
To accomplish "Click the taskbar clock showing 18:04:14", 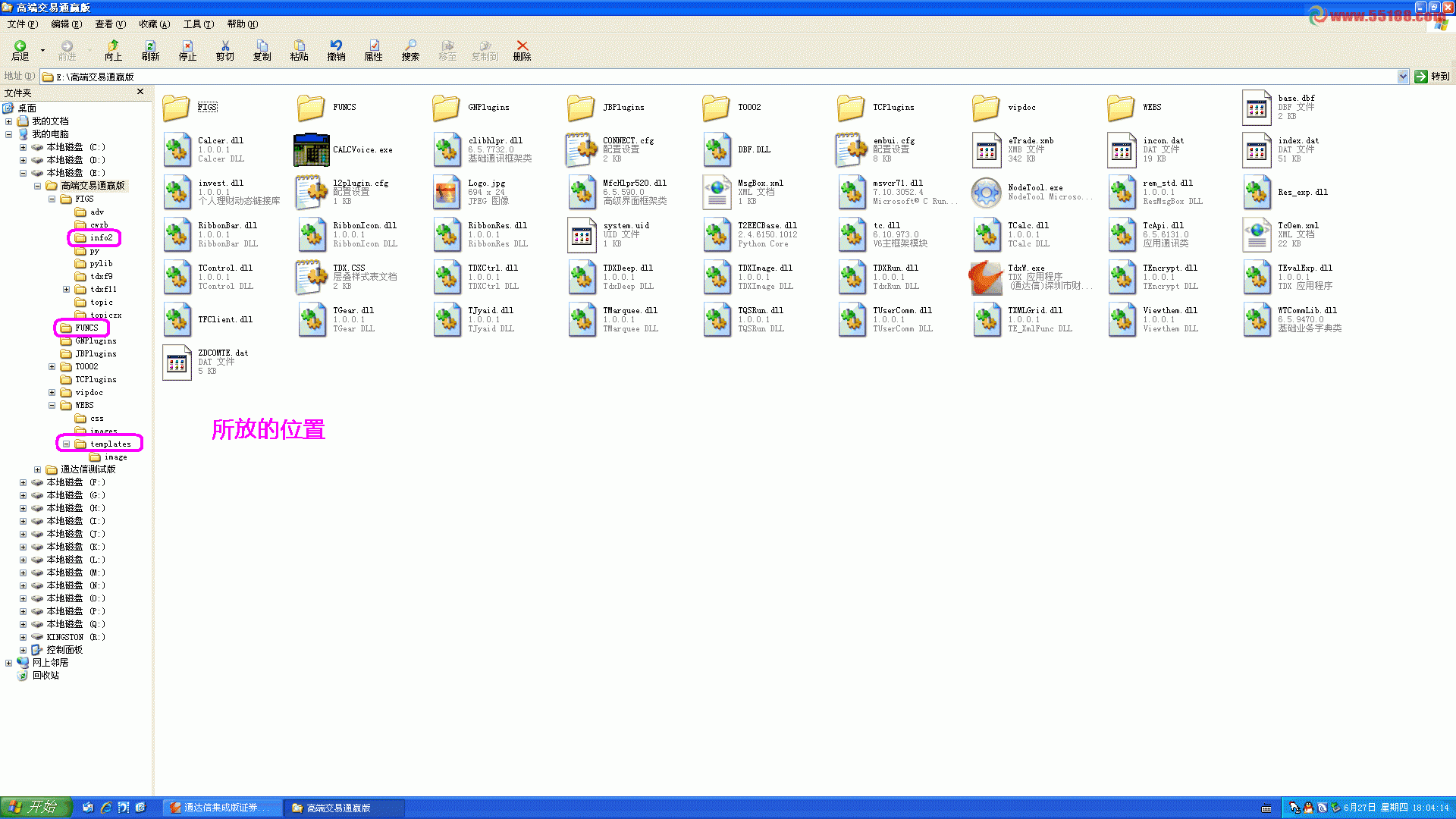I will point(1430,808).
